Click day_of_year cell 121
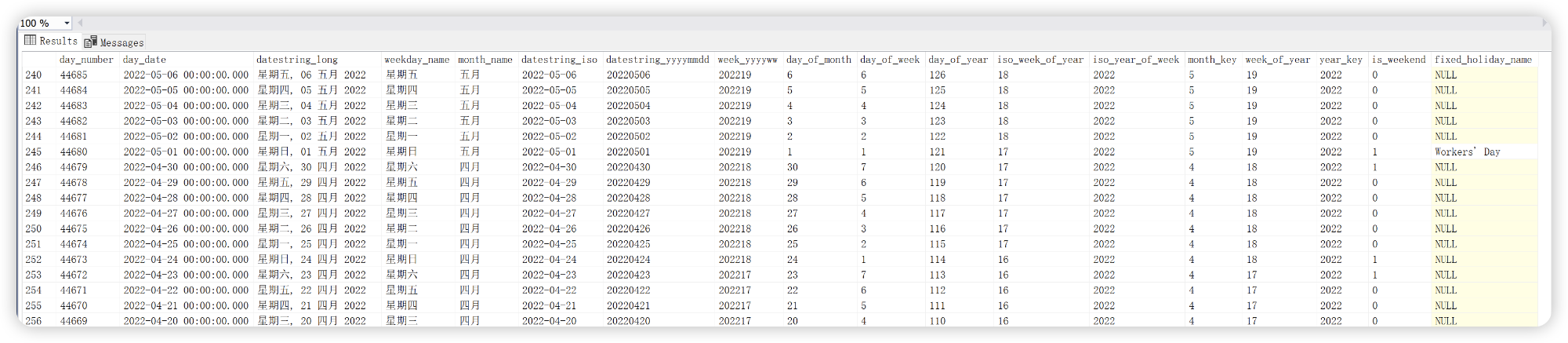This screenshot has height=343, width=1568. coord(959,152)
